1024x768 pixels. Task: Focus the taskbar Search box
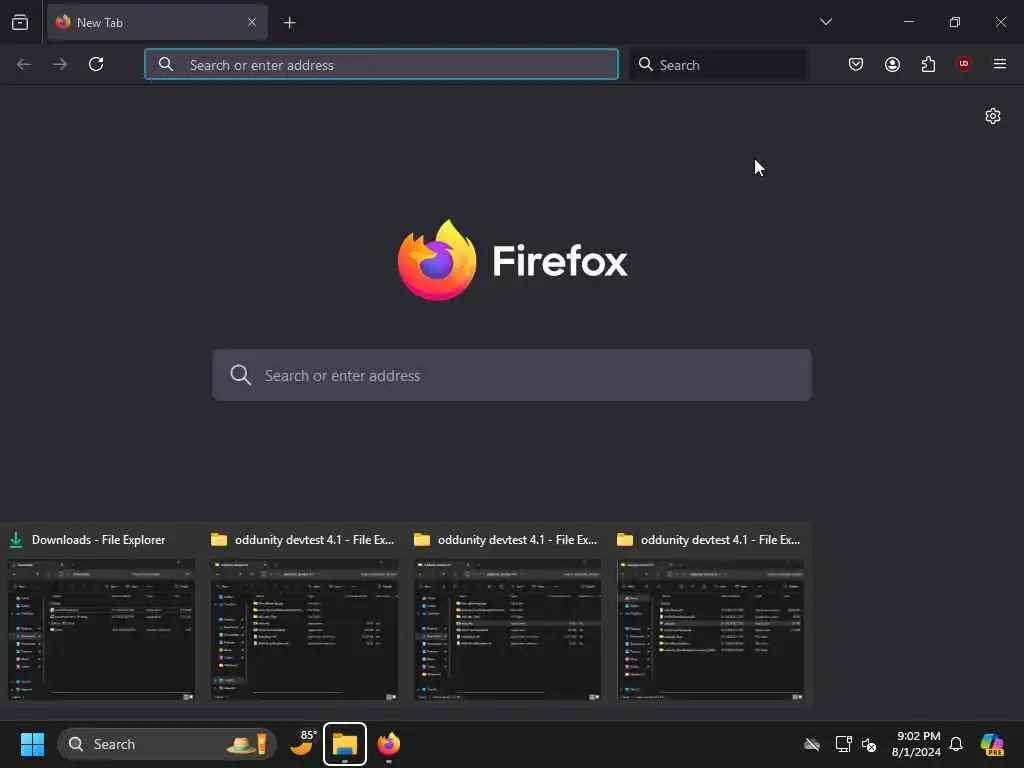167,744
